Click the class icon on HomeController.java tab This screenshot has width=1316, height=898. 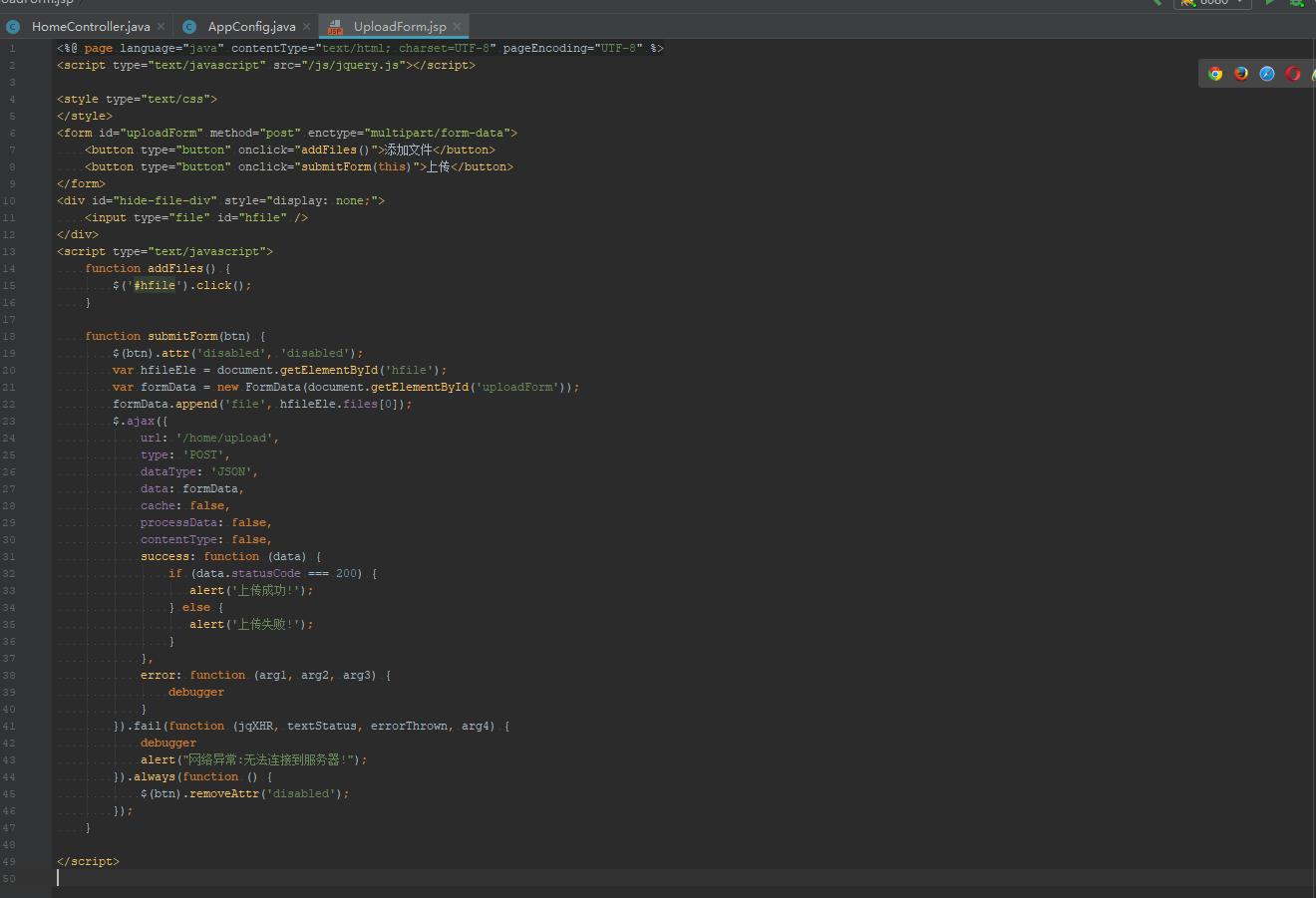(13, 27)
